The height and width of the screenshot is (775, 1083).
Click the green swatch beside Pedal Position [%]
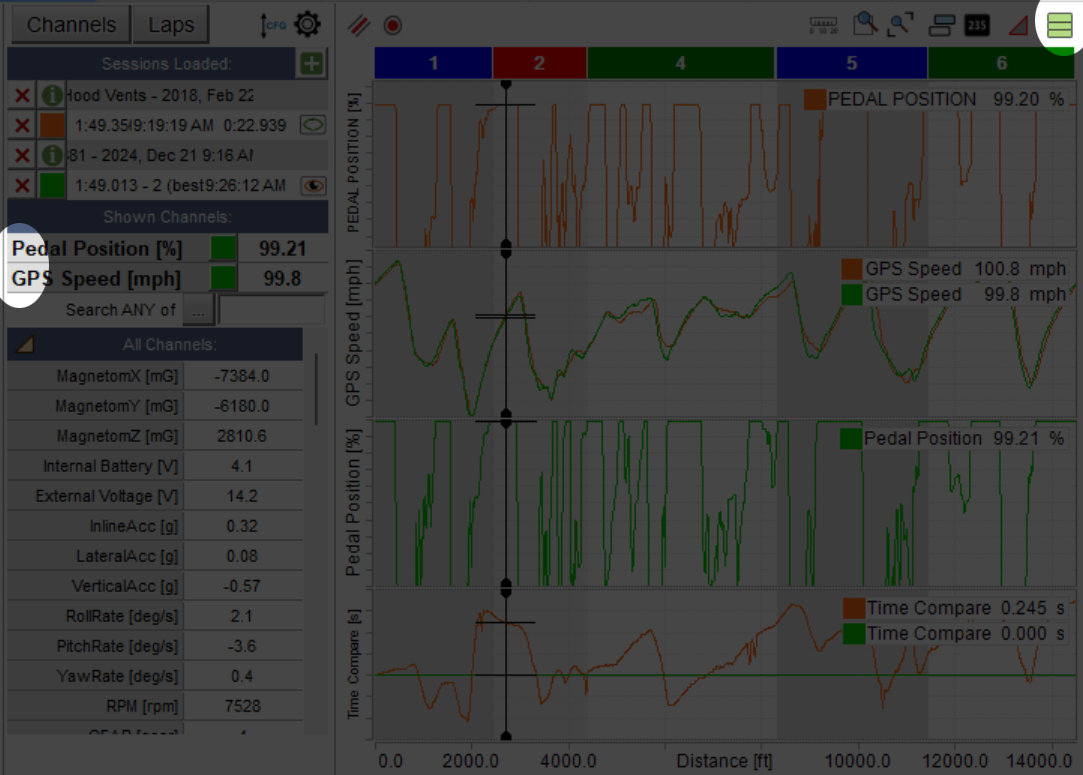pos(223,248)
